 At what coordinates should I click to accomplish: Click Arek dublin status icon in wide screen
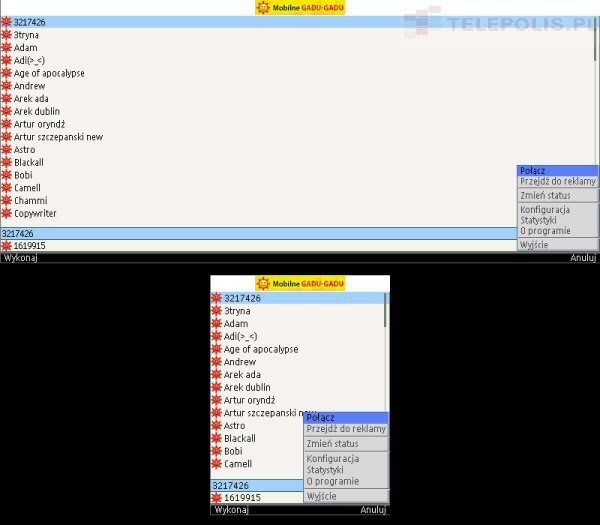coord(7,111)
